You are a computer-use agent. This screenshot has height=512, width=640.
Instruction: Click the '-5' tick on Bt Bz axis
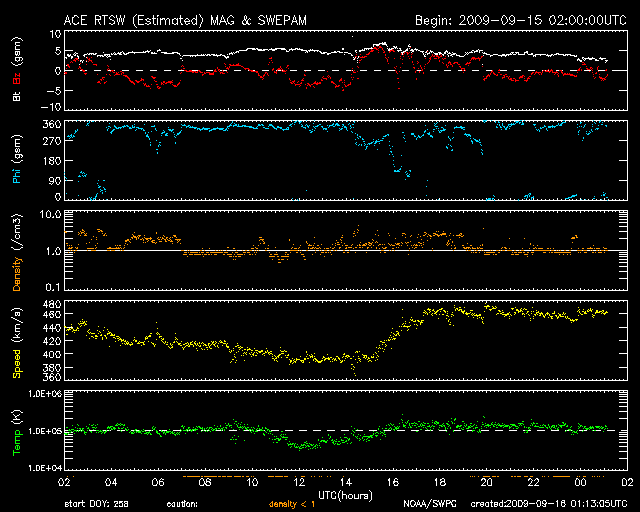click(x=53, y=91)
